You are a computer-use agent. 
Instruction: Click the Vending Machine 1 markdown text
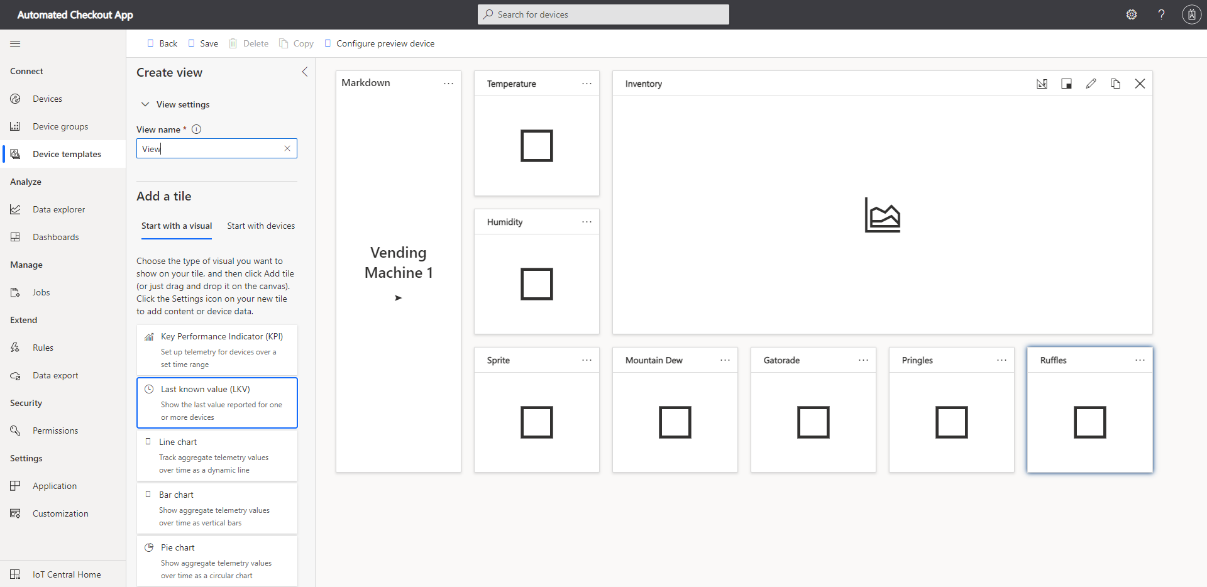(x=399, y=263)
